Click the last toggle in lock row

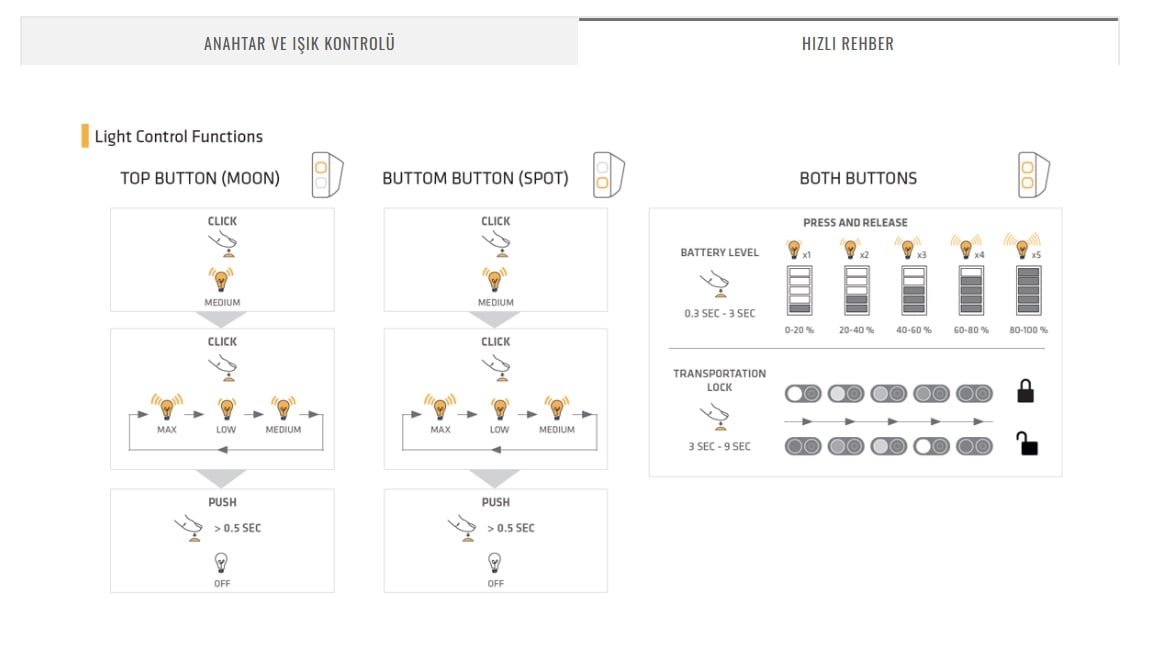coord(974,393)
